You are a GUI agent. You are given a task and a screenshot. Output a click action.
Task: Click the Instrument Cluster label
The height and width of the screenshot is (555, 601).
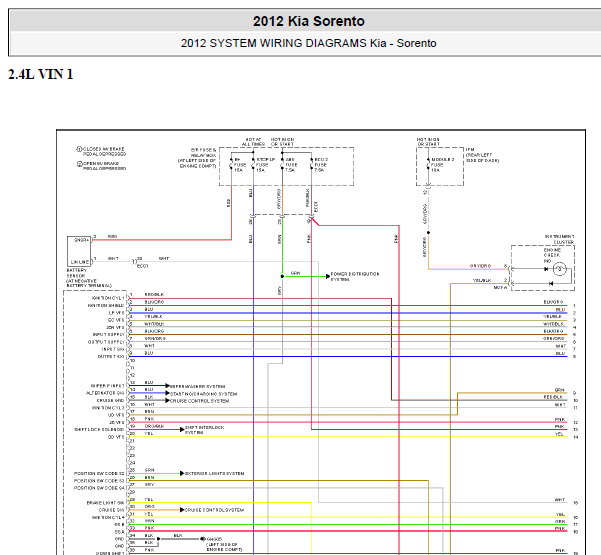pyautogui.click(x=559, y=239)
